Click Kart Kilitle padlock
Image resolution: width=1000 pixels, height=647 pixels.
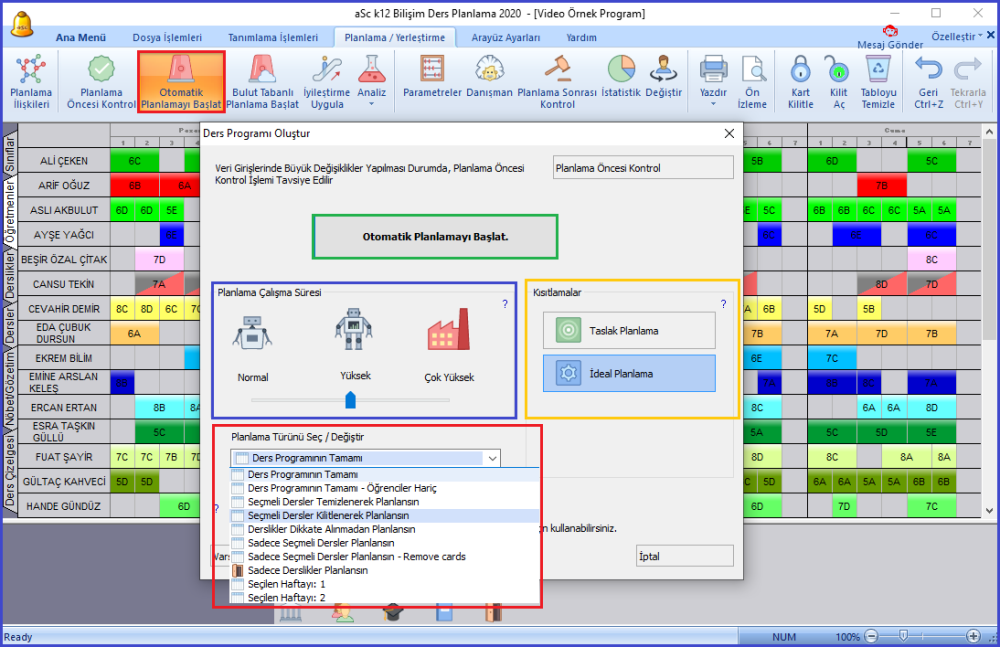coord(800,82)
